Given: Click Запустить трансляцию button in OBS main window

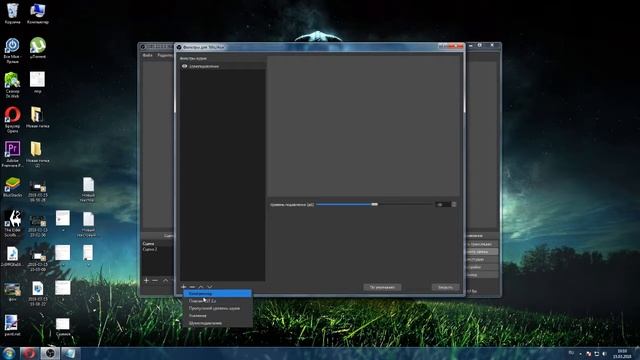Looking at the screenshot, I should (x=481, y=244).
